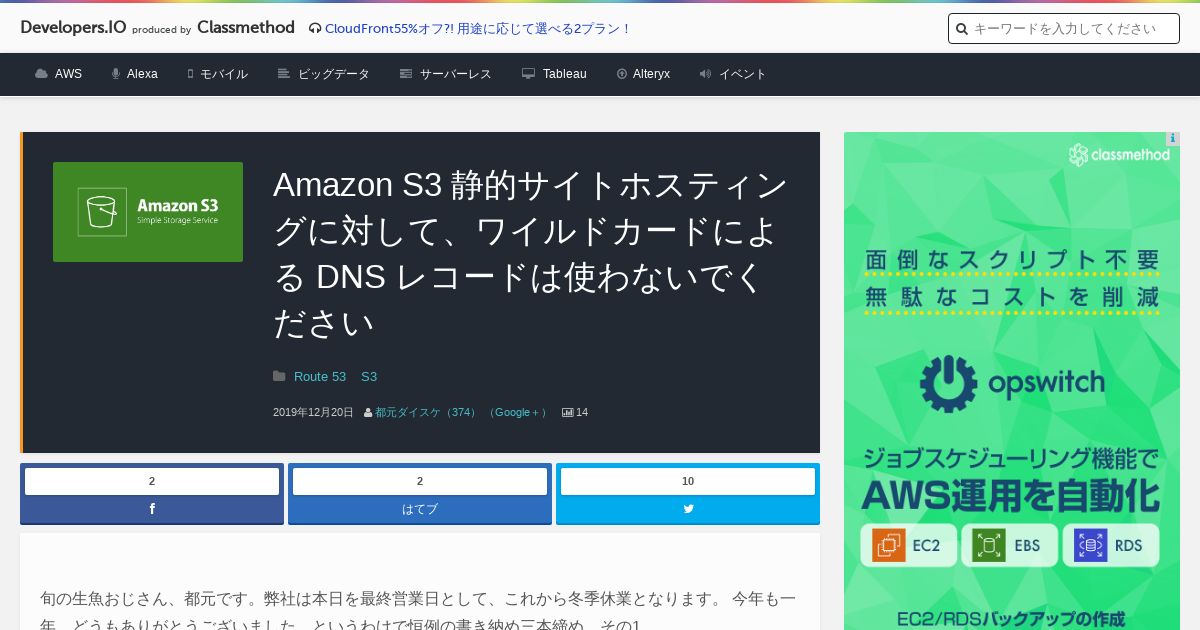Click the view count chart icon
This screenshot has height=630, width=1200.
(x=568, y=412)
